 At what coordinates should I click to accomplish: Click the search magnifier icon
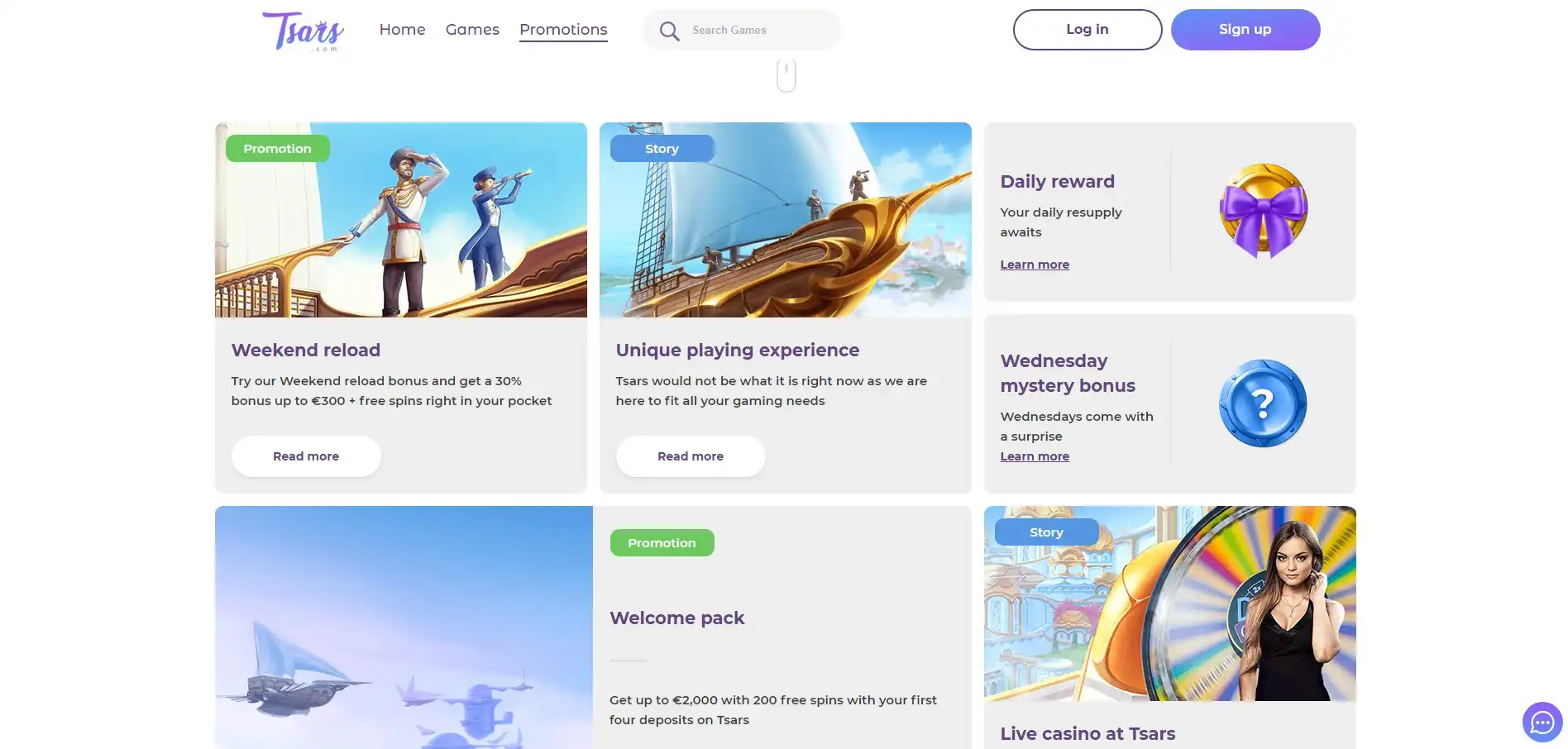(669, 31)
